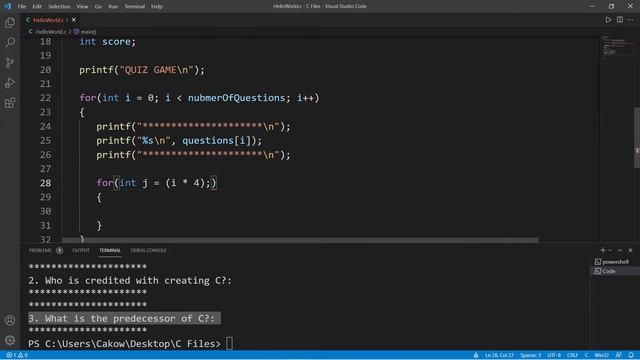
Task: Open the Search view in activity bar
Action: pos(10,42)
